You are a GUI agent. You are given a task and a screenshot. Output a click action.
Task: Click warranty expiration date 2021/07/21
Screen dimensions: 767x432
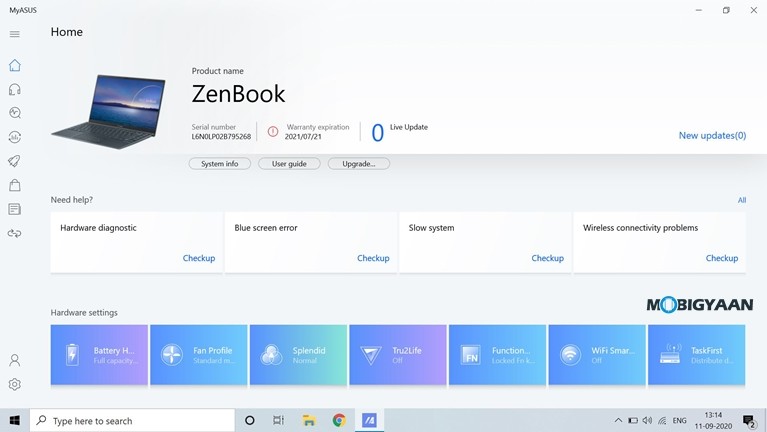[x=303, y=137]
